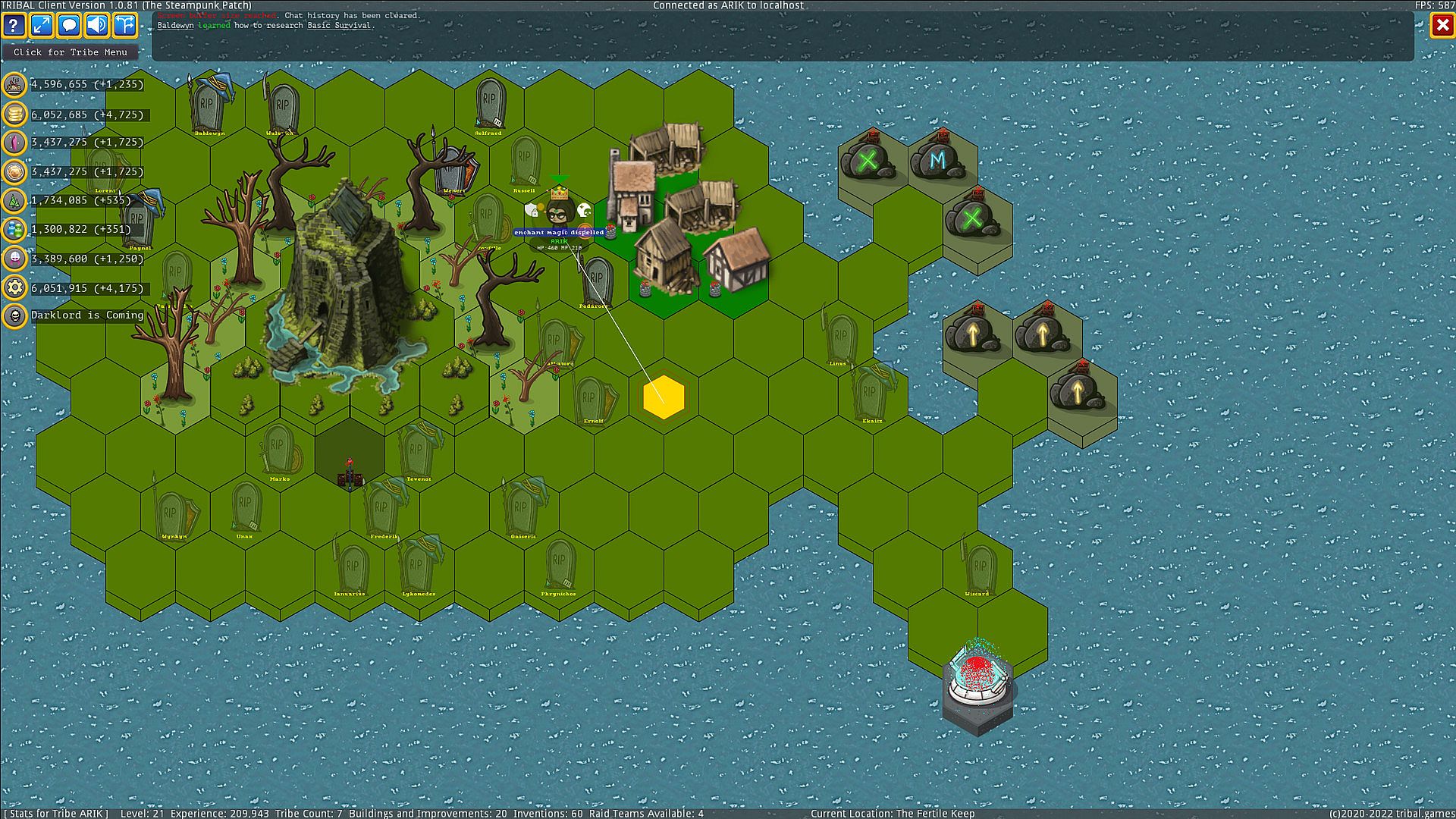Toggle fullscreen with the arrows icon

point(42,25)
